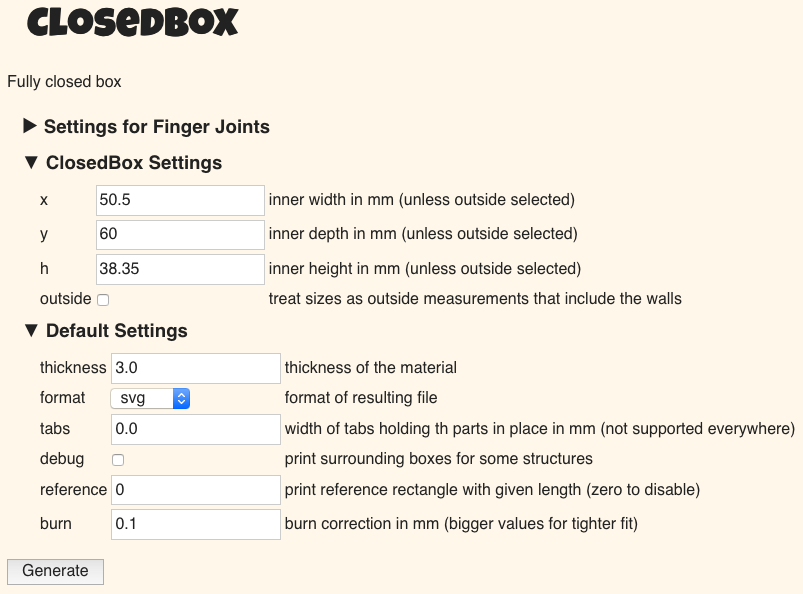Click the Generate button

click(55, 571)
